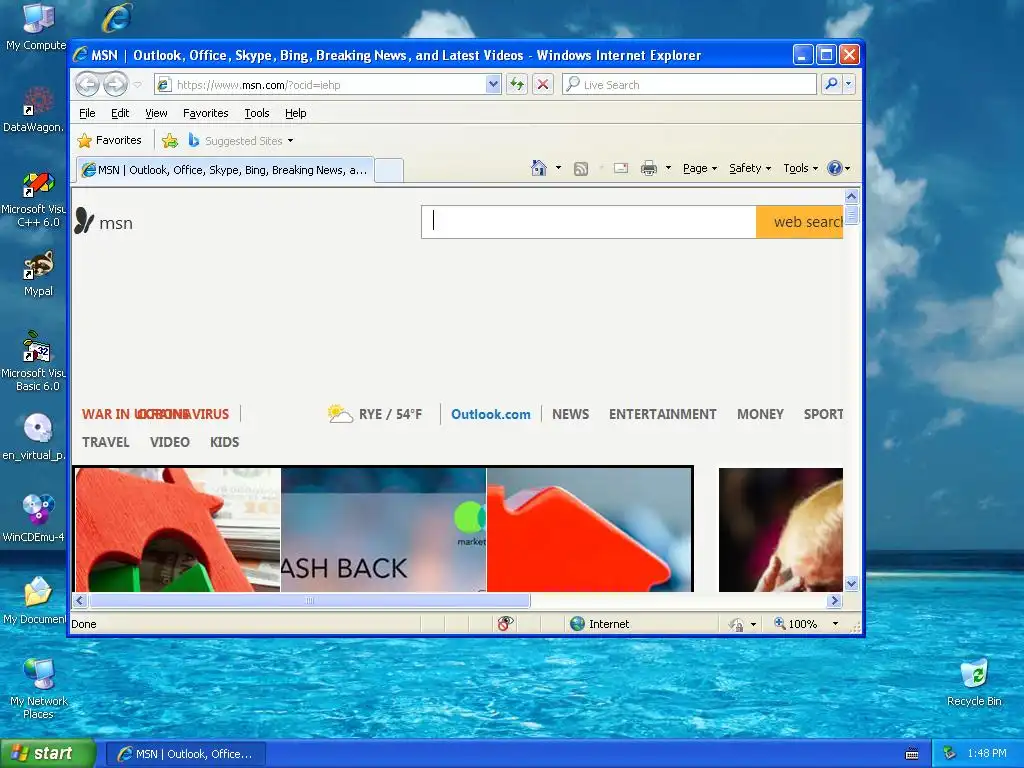Image resolution: width=1024 pixels, height=768 pixels.
Task: Select the MSN browser tab
Action: [x=225, y=170]
